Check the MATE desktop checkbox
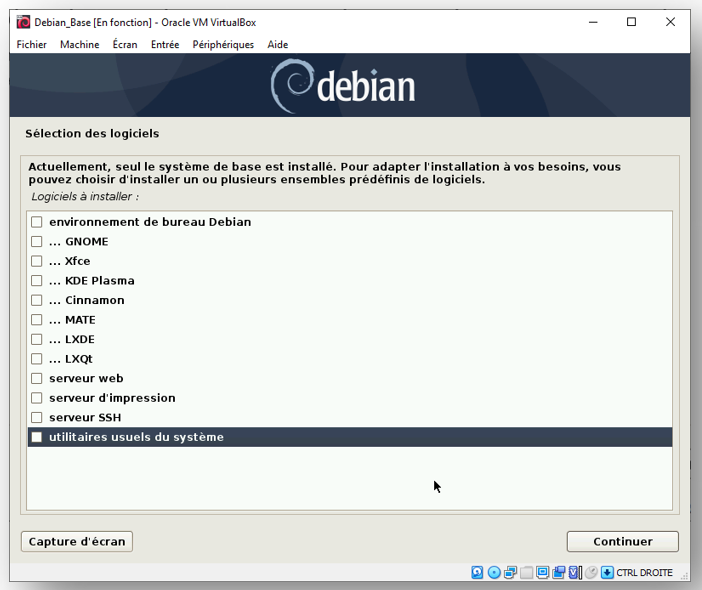 [37, 320]
